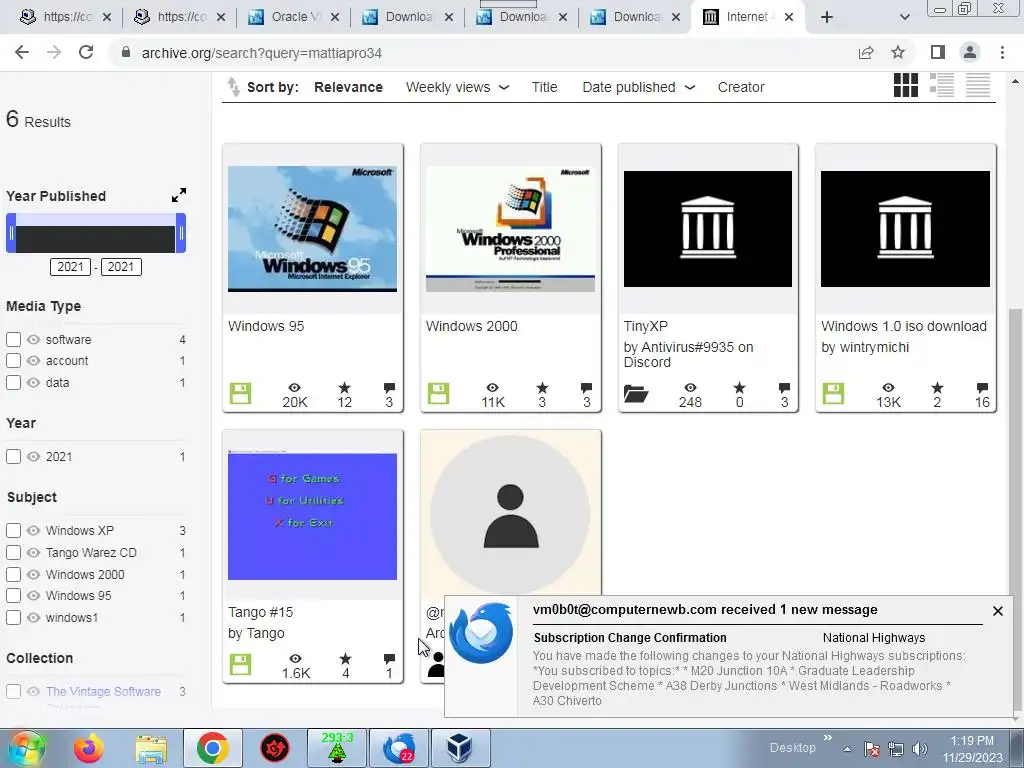This screenshot has height=768, width=1024.
Task: Switch to compact list view
Action: click(978, 85)
